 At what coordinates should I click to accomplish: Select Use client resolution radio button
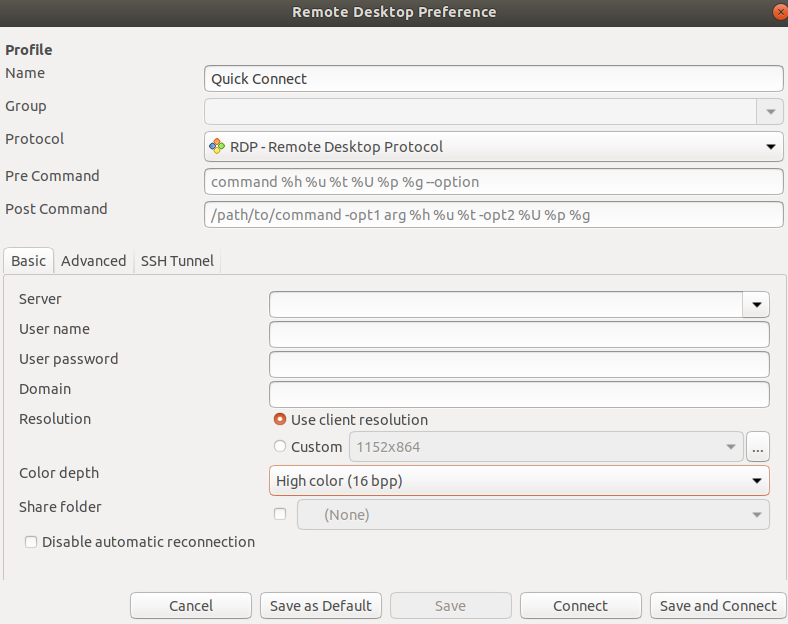[x=280, y=420]
